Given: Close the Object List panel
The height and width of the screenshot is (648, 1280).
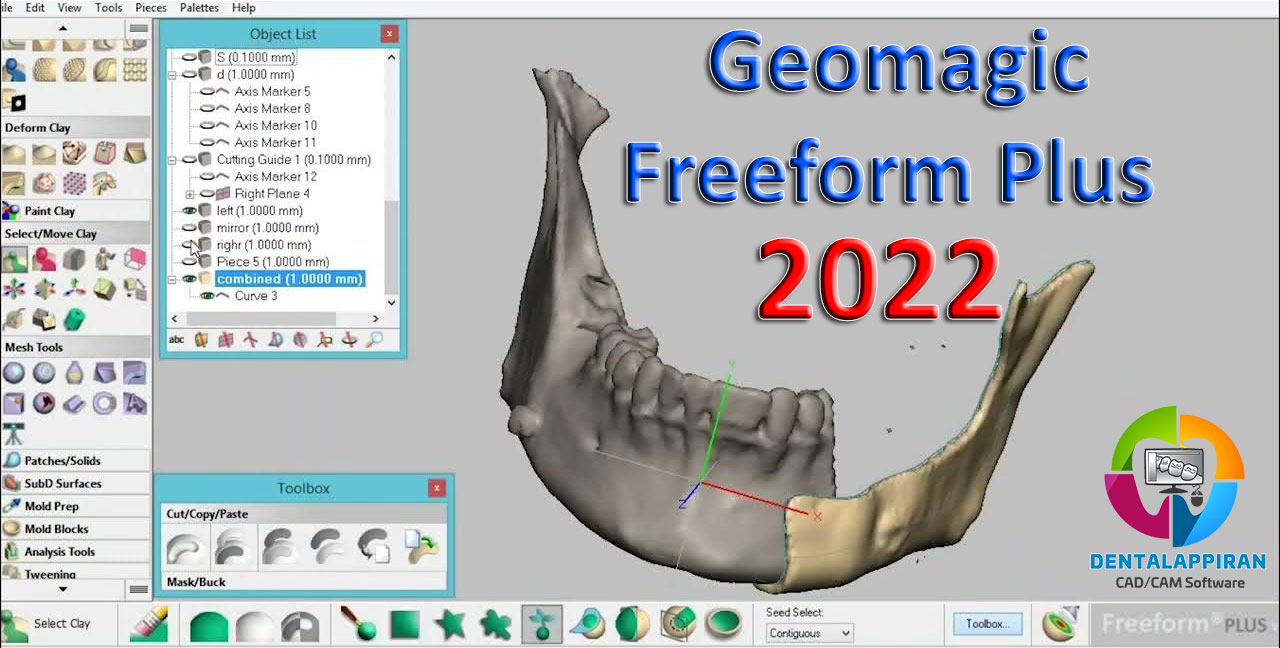Looking at the screenshot, I should tap(390, 34).
